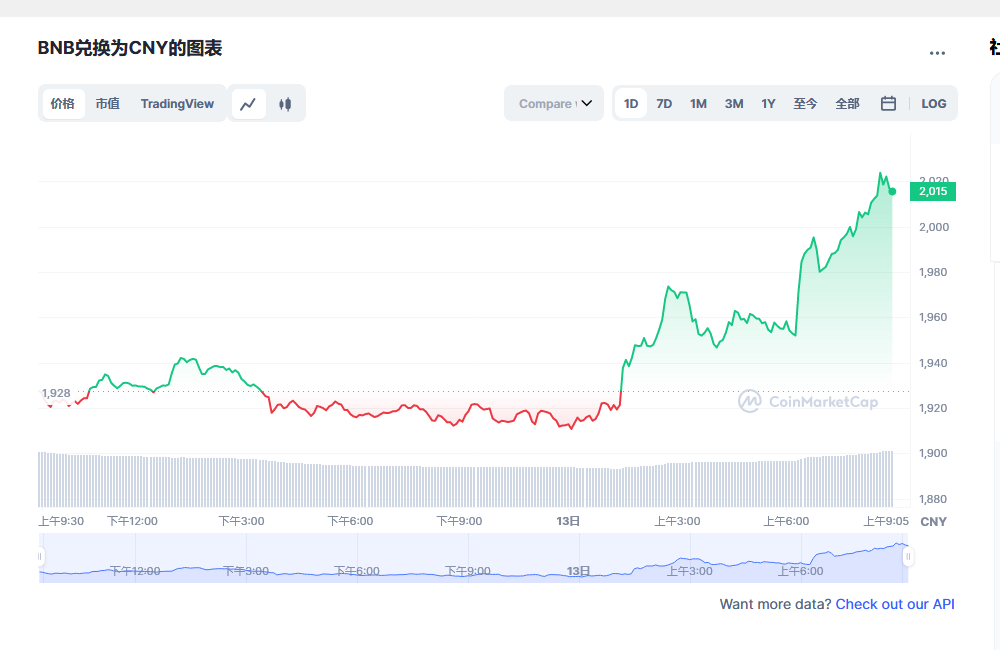Select the 7D time range

pyautogui.click(x=664, y=104)
